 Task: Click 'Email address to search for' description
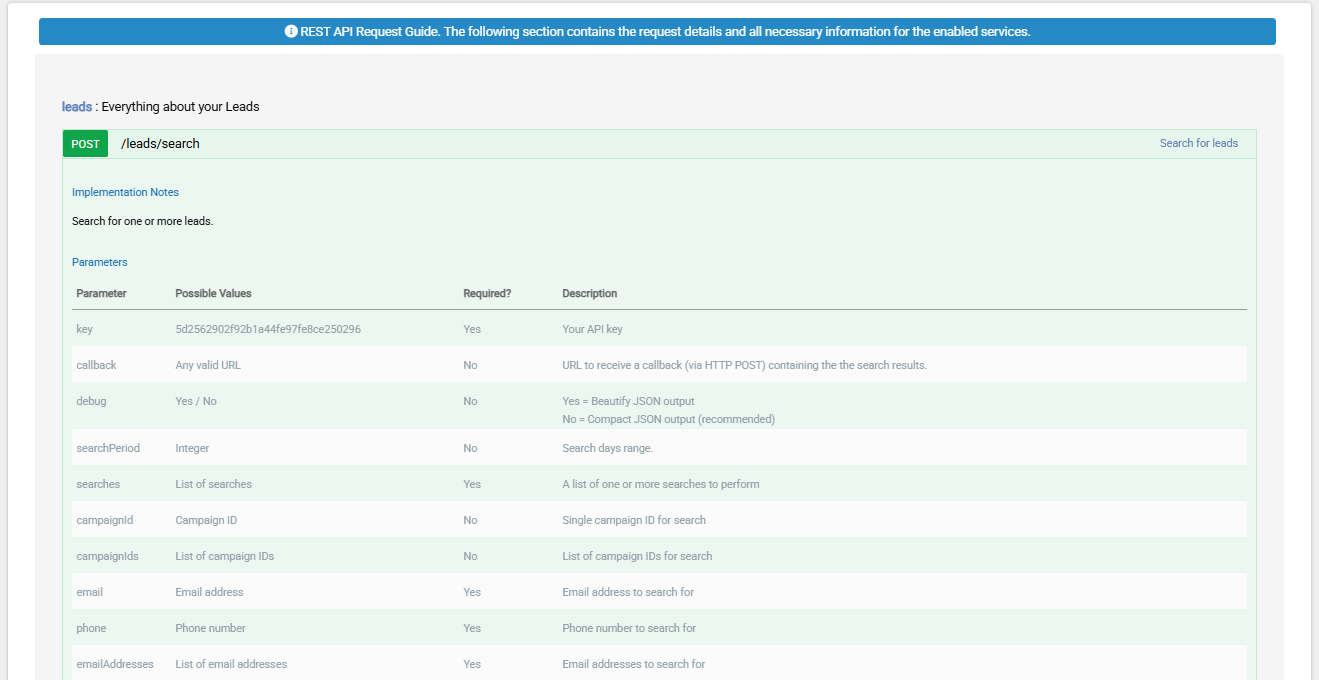628,592
